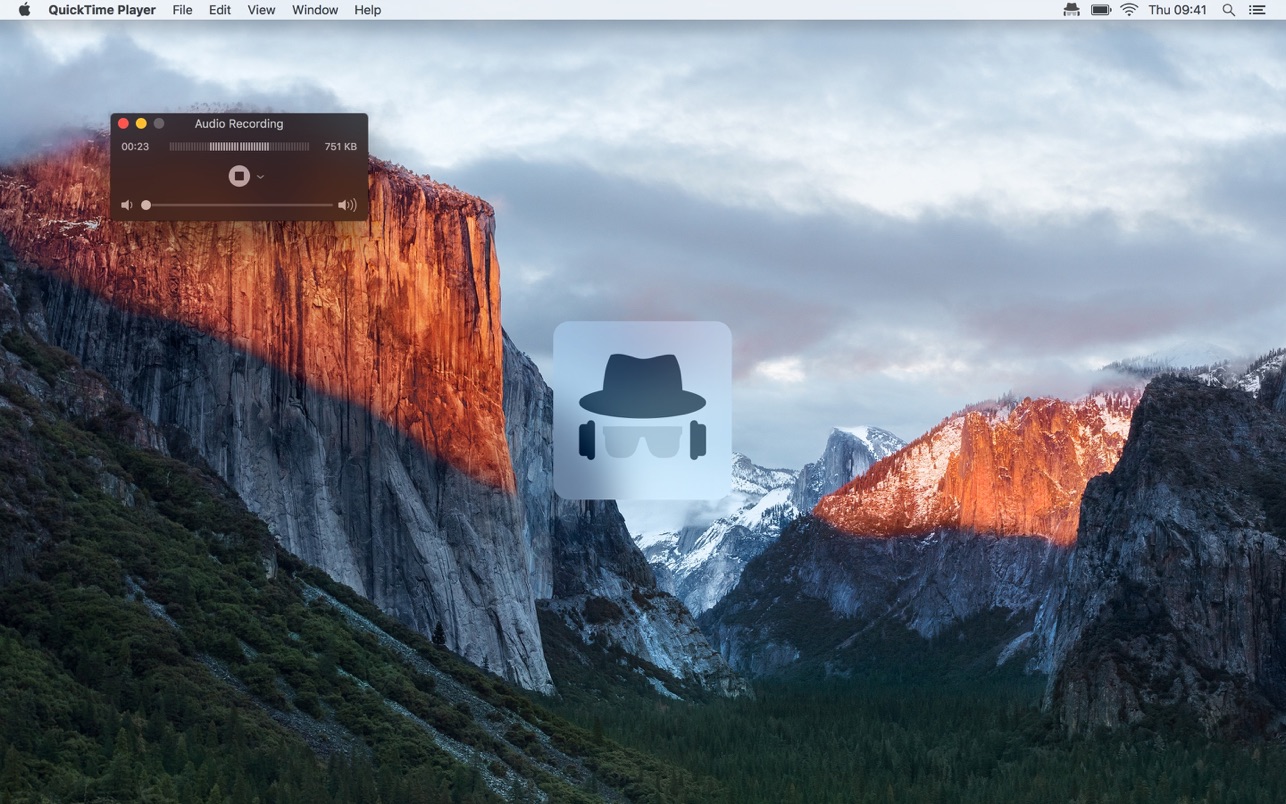Click the volume slider knob
Screen dimensions: 1286x804
tap(146, 205)
